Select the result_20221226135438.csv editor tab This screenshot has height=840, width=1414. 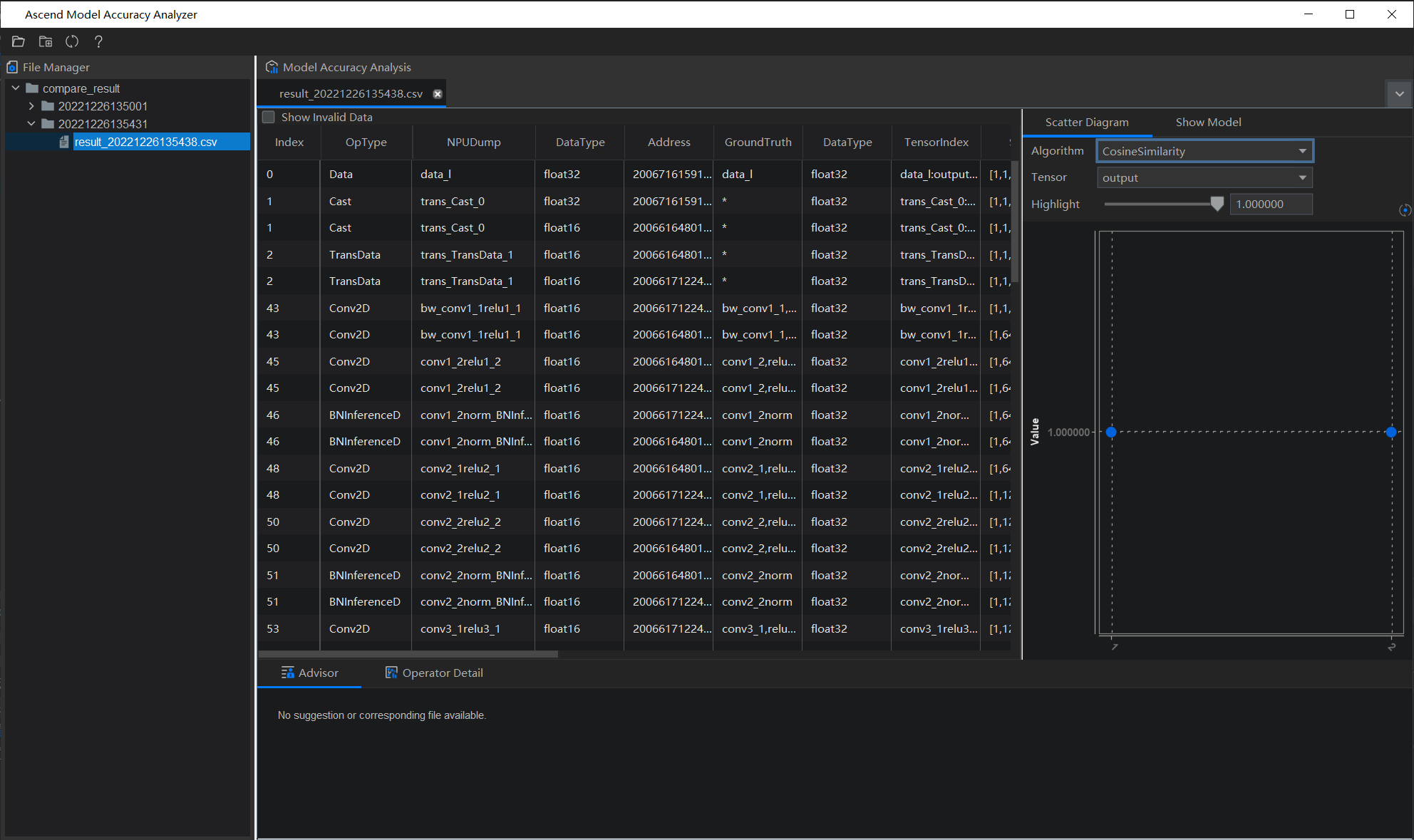coord(351,94)
